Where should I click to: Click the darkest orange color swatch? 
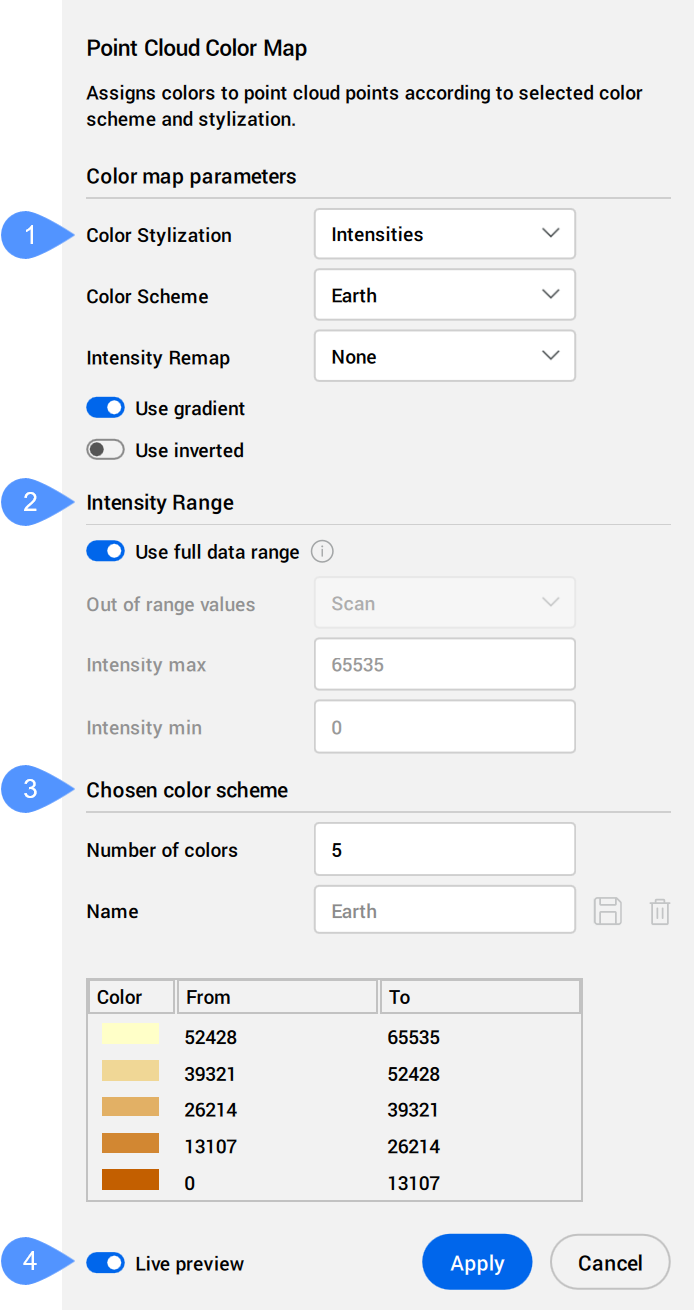click(130, 1181)
